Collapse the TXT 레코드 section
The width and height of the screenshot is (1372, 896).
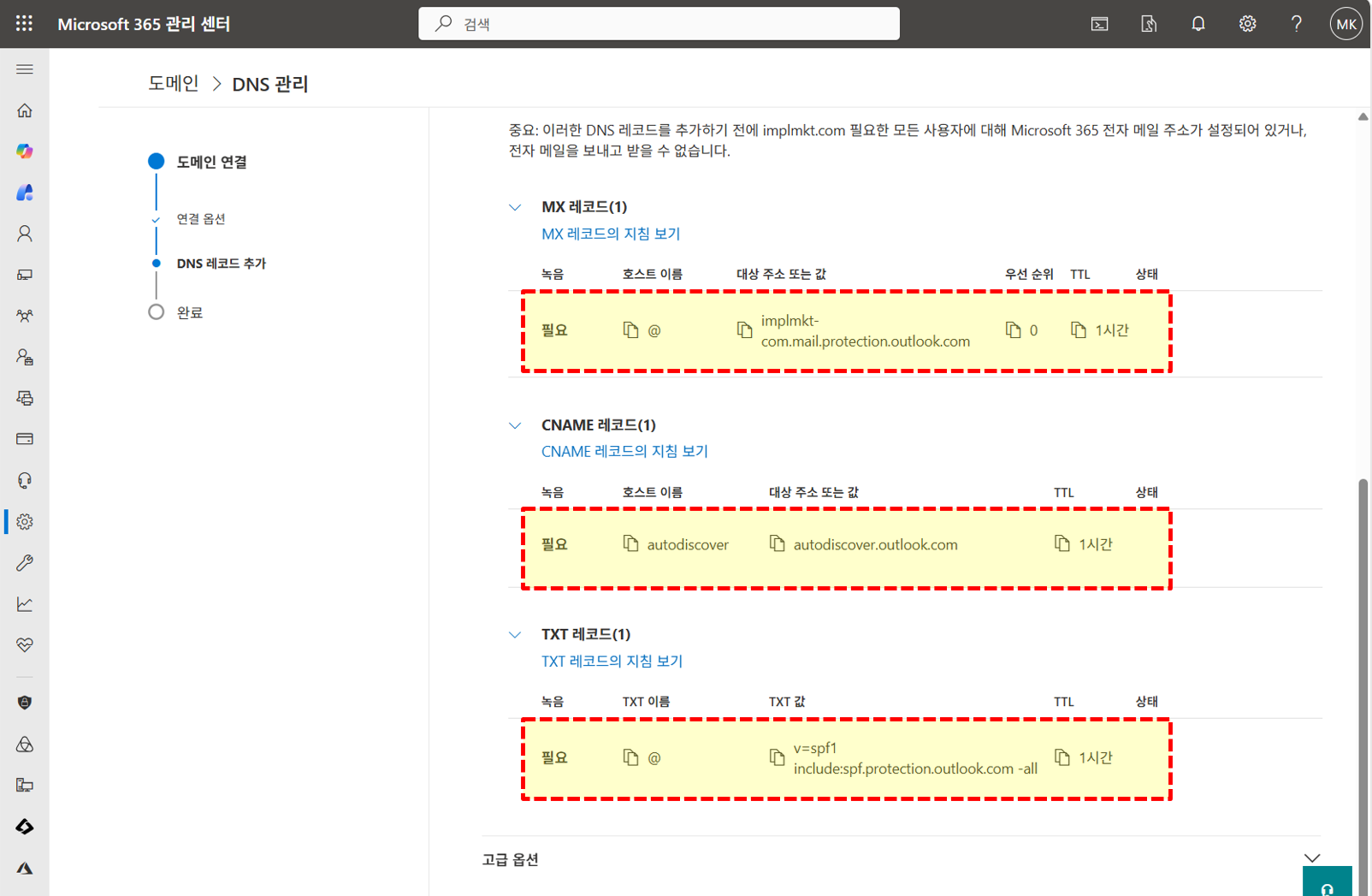point(515,635)
